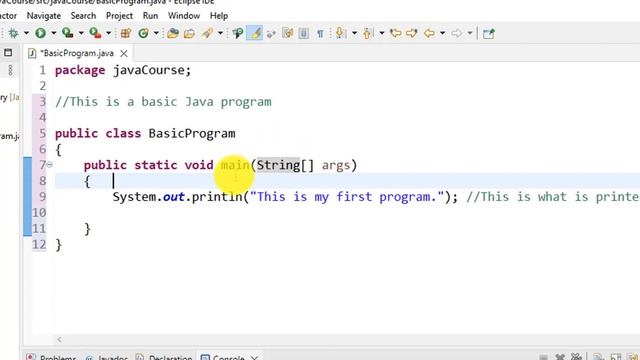
Task: Click the Open Task folder icon
Action: [189, 33]
